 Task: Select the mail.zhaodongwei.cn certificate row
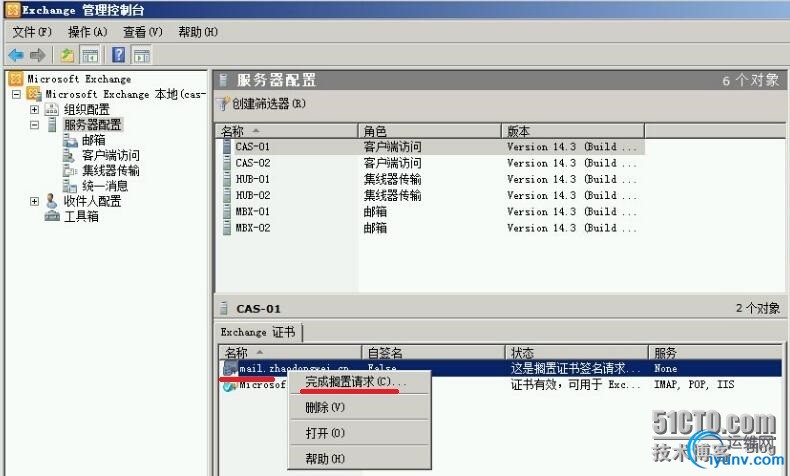pos(501,368)
